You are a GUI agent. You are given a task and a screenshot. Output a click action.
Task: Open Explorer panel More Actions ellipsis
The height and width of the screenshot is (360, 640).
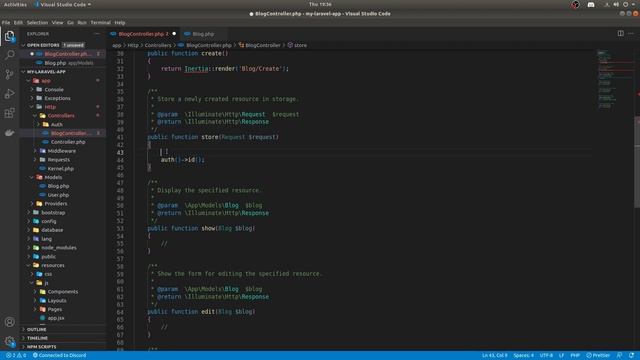pyautogui.click(x=97, y=34)
